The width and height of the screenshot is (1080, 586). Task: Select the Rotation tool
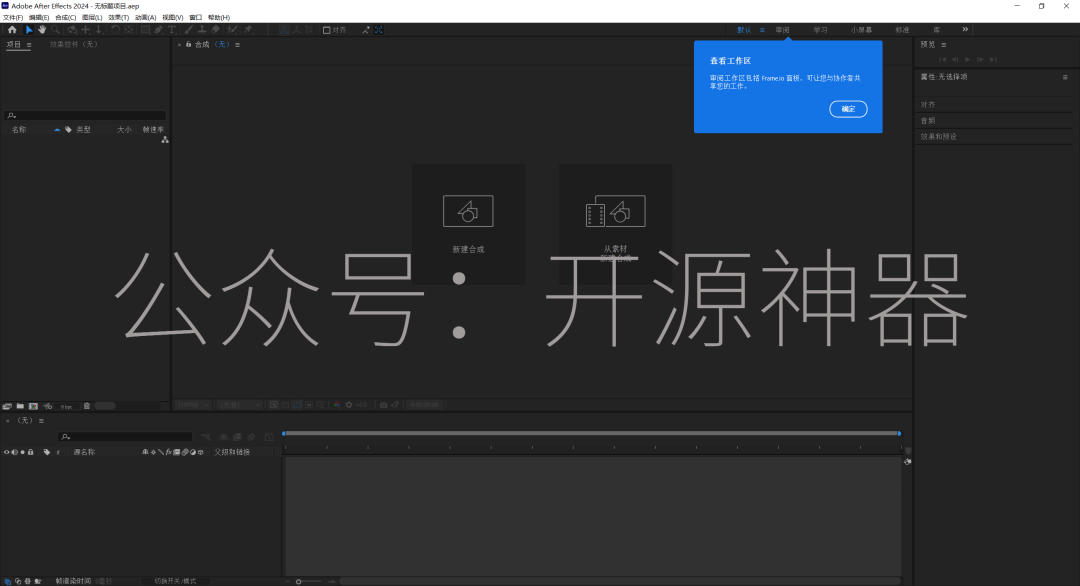click(x=115, y=30)
